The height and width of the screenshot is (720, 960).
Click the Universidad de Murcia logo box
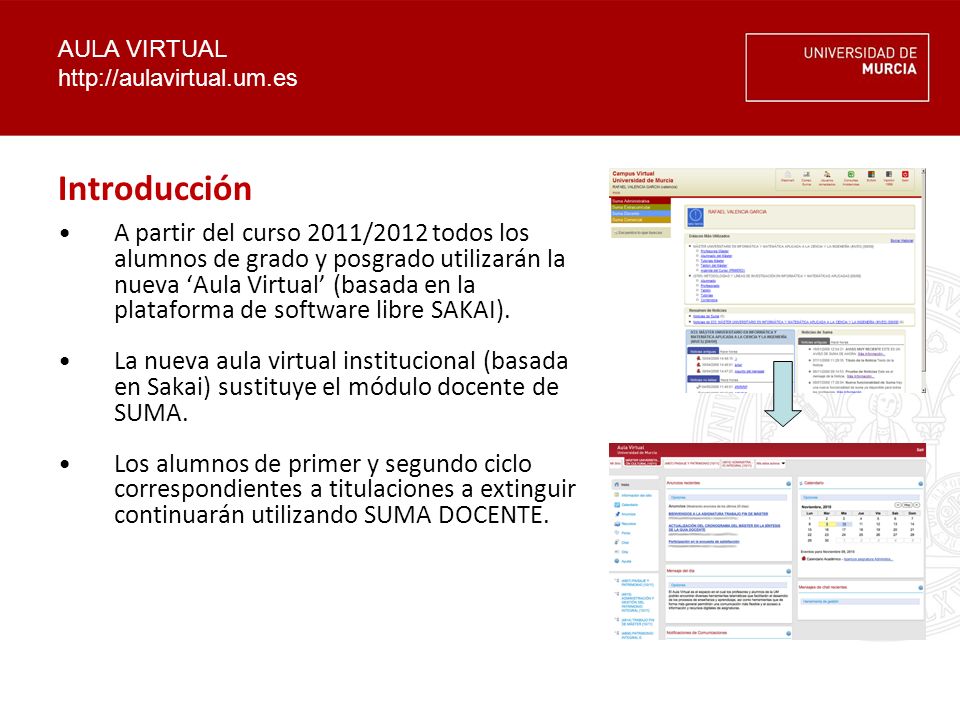point(837,67)
